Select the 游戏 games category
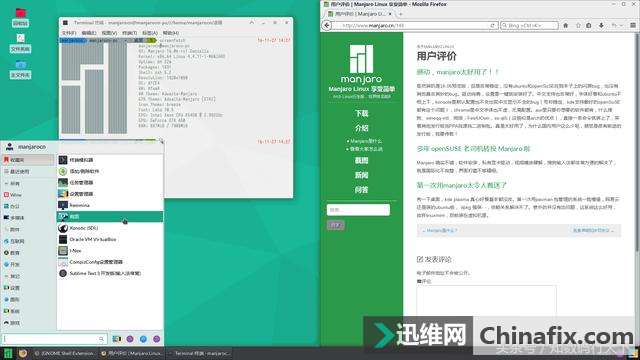The image size is (640, 360). [28, 323]
